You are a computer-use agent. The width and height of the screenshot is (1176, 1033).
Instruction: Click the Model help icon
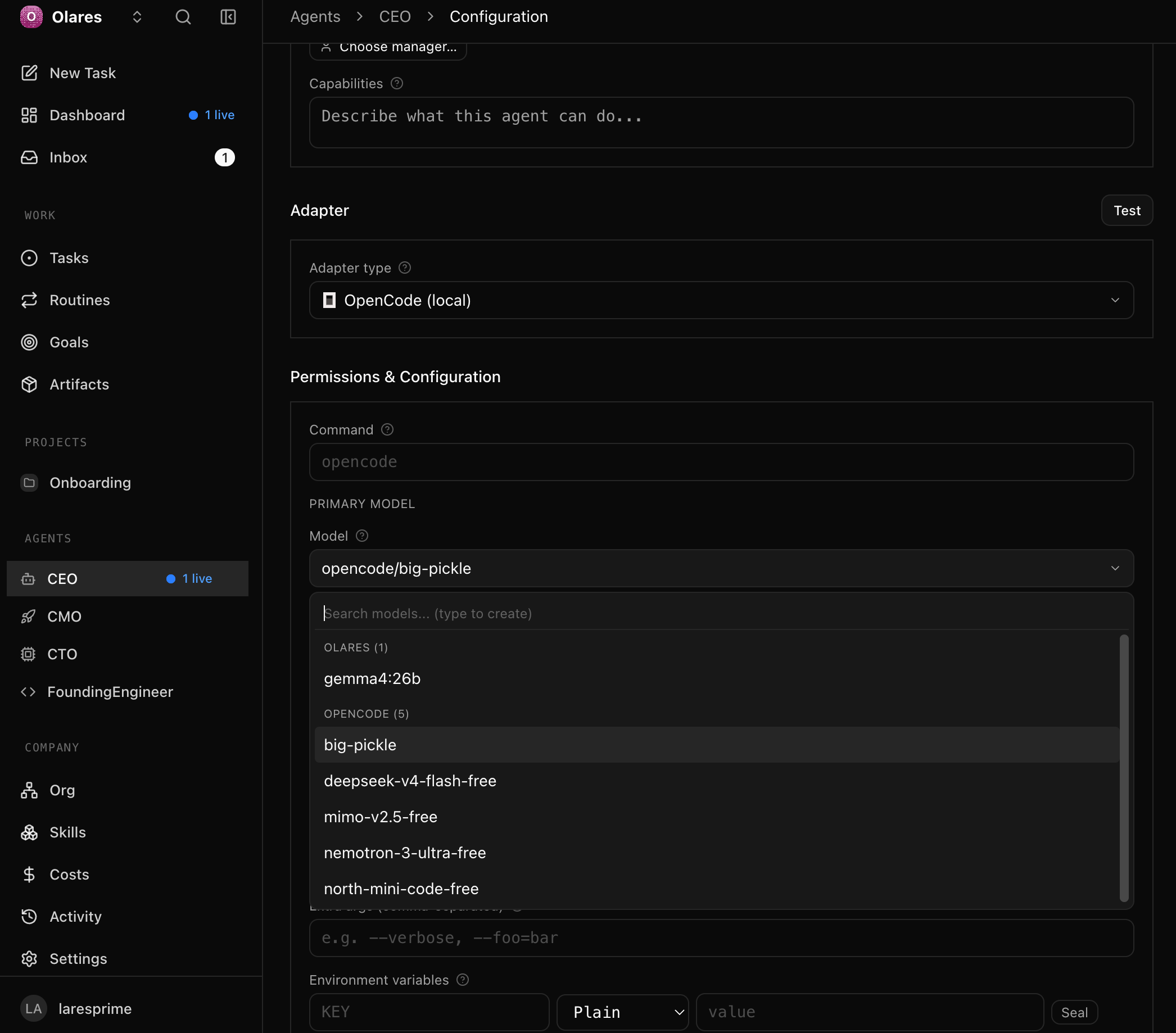tap(362, 536)
